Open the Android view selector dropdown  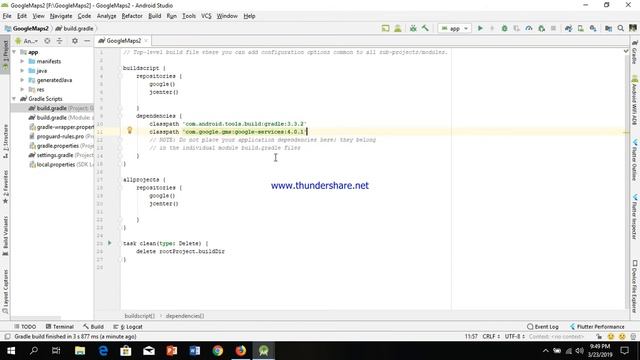click(27, 41)
